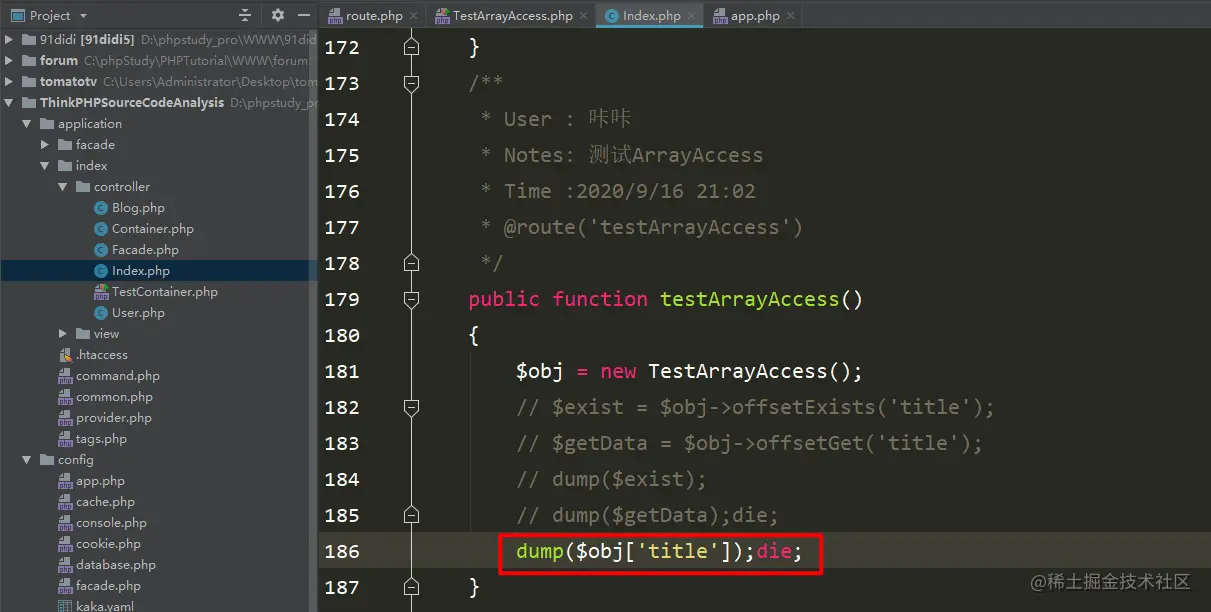Open Facade.php file
The width and height of the screenshot is (1211, 612).
click(x=145, y=250)
